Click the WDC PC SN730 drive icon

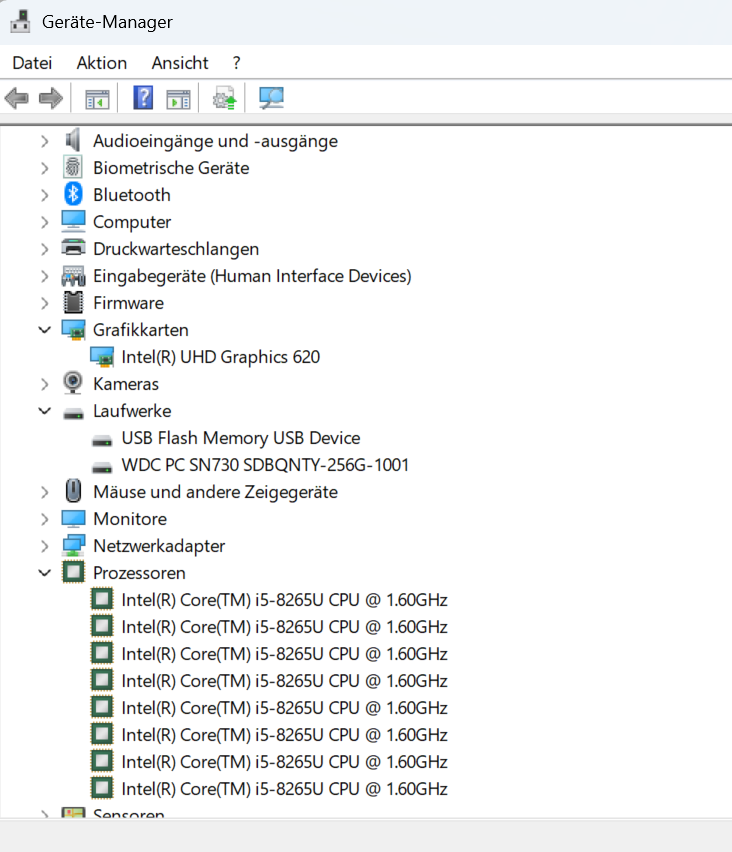click(x=102, y=468)
